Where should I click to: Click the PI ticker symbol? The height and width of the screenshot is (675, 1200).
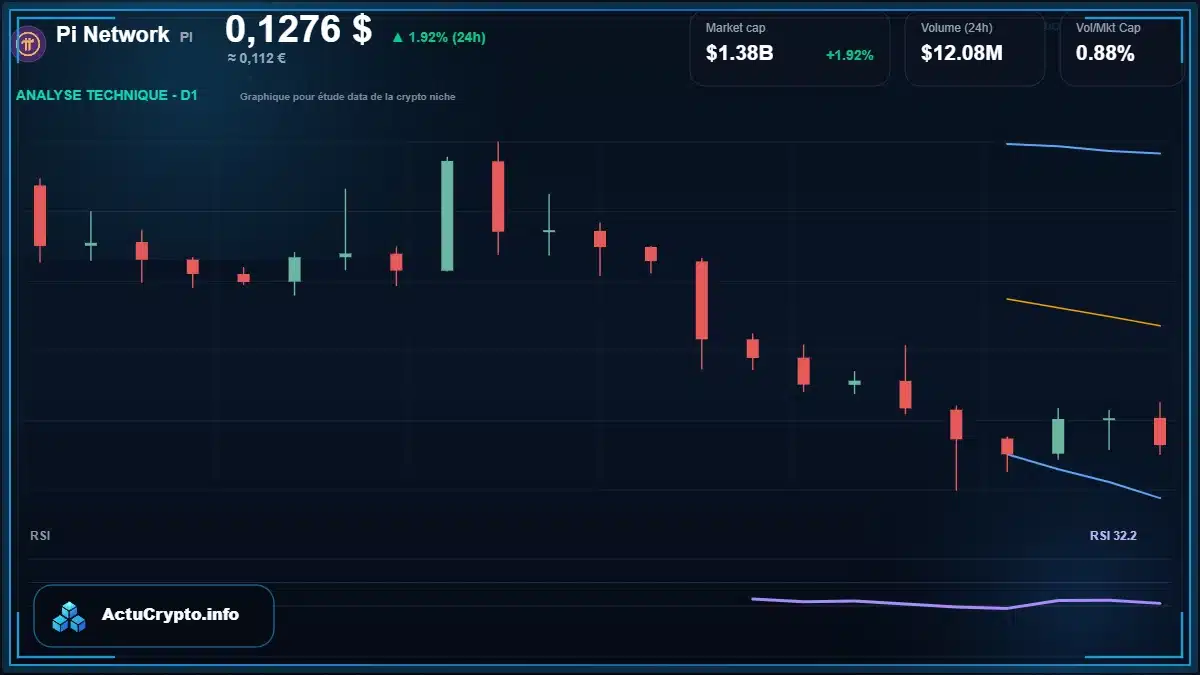coord(186,37)
